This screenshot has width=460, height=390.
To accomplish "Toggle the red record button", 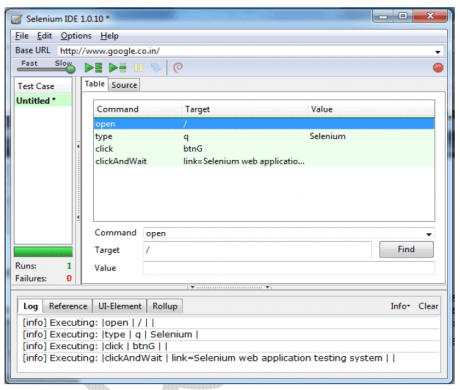I will tap(438, 68).
